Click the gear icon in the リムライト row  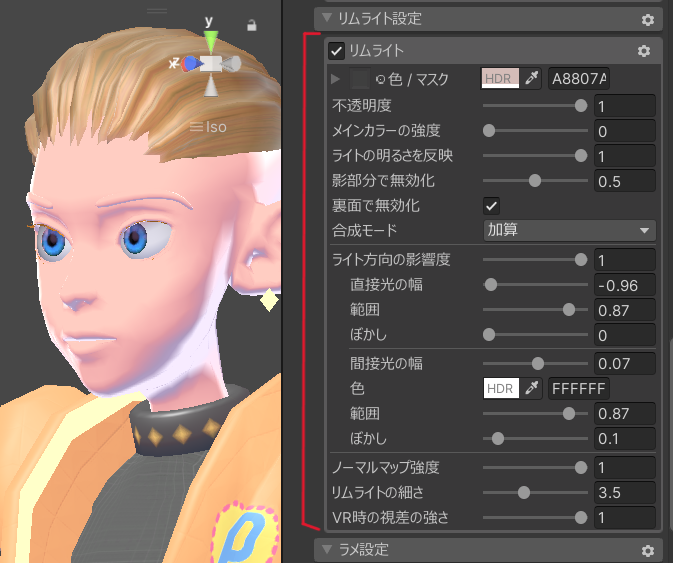(x=644, y=50)
